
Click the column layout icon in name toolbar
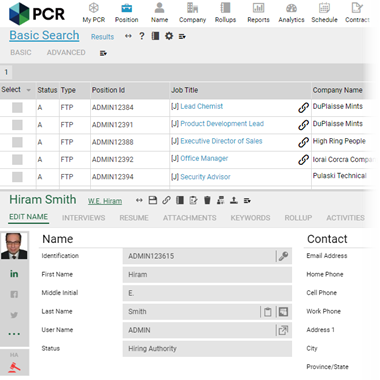(x=180, y=200)
